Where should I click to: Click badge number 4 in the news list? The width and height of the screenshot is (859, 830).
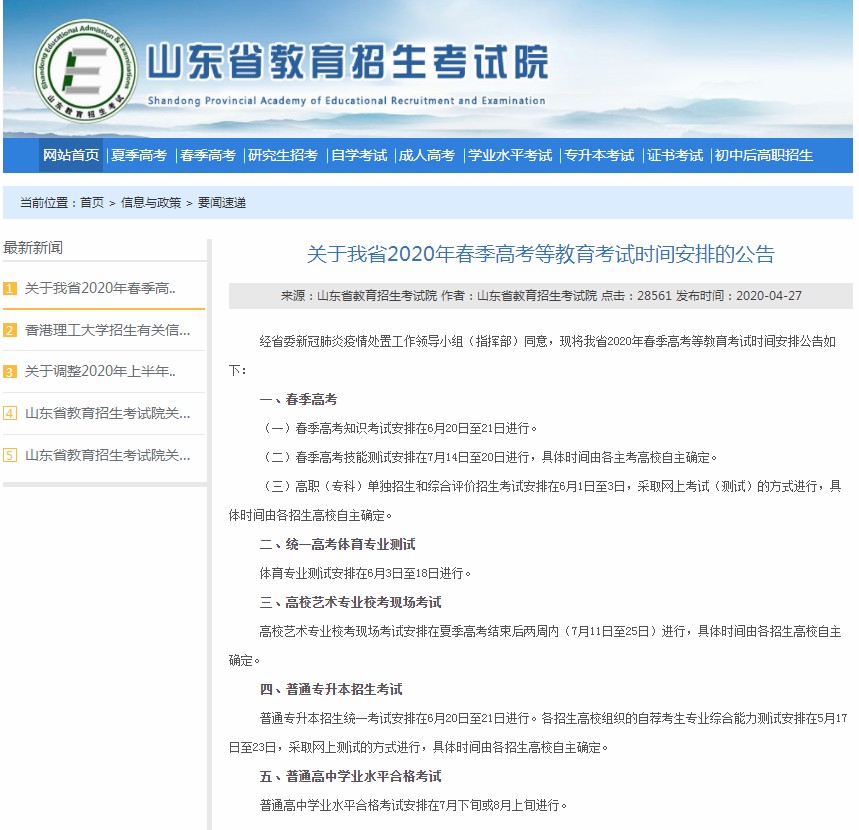point(10,413)
